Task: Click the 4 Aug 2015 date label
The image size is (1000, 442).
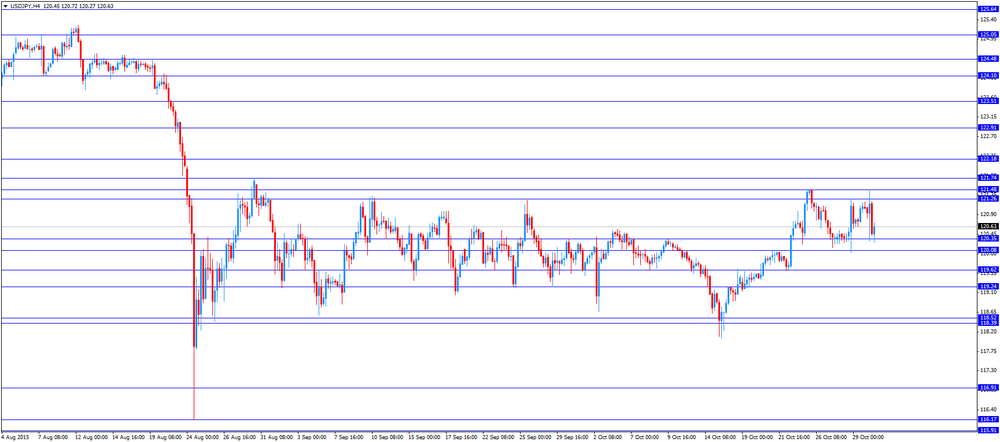Action: pyautogui.click(x=14, y=438)
